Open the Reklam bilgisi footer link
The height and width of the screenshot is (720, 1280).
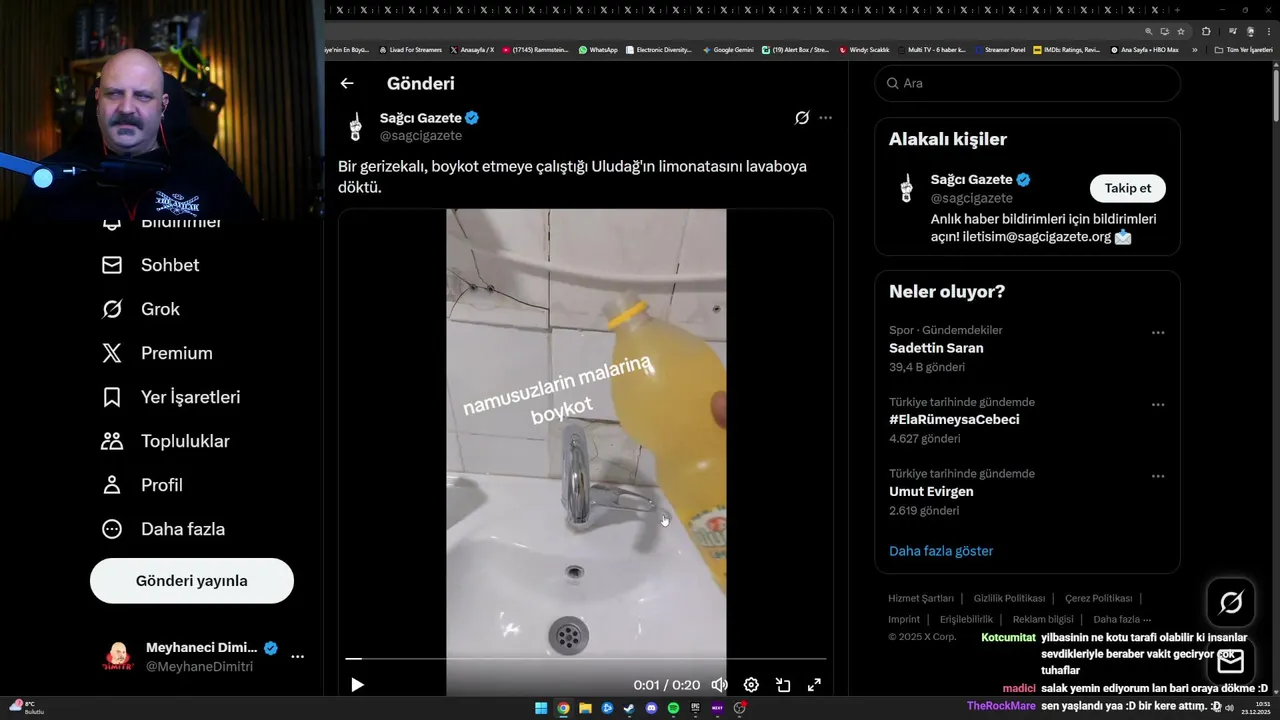pyautogui.click(x=1043, y=619)
